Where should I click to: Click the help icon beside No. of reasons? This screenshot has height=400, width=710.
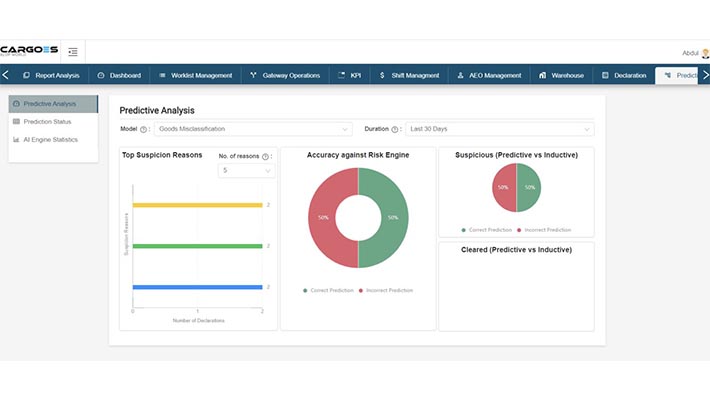(265, 156)
